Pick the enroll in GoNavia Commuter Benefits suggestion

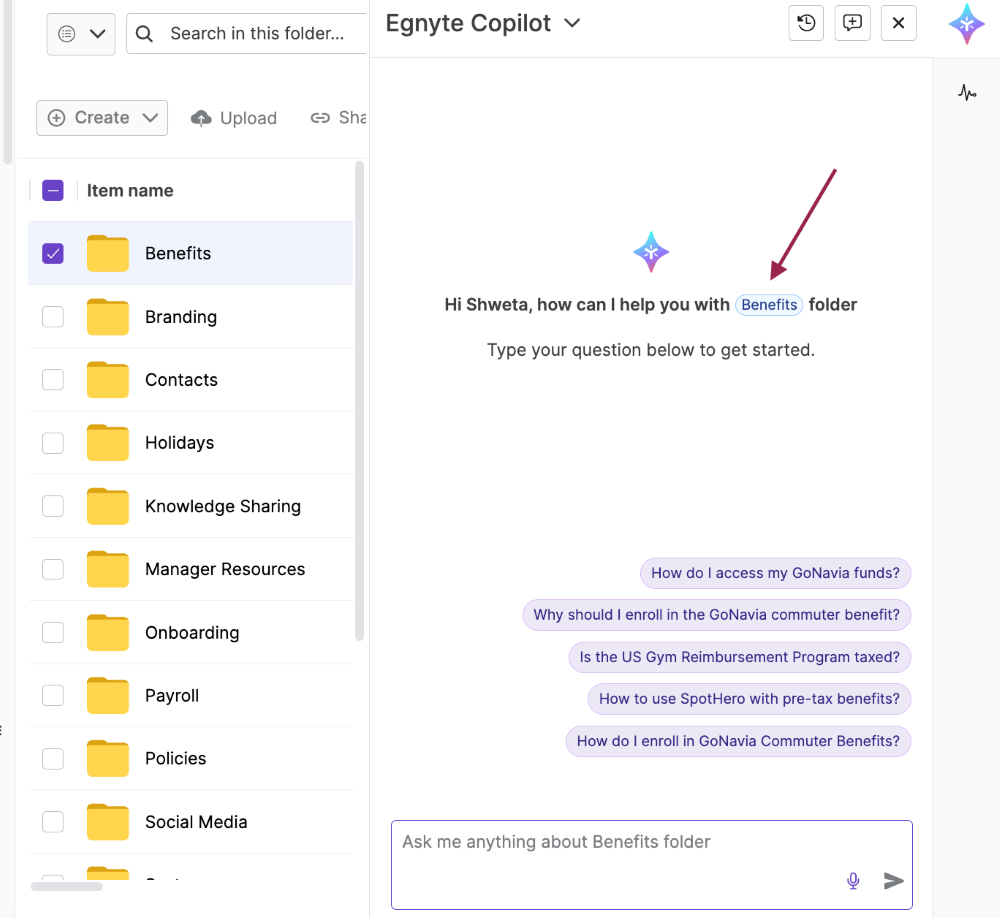739,741
